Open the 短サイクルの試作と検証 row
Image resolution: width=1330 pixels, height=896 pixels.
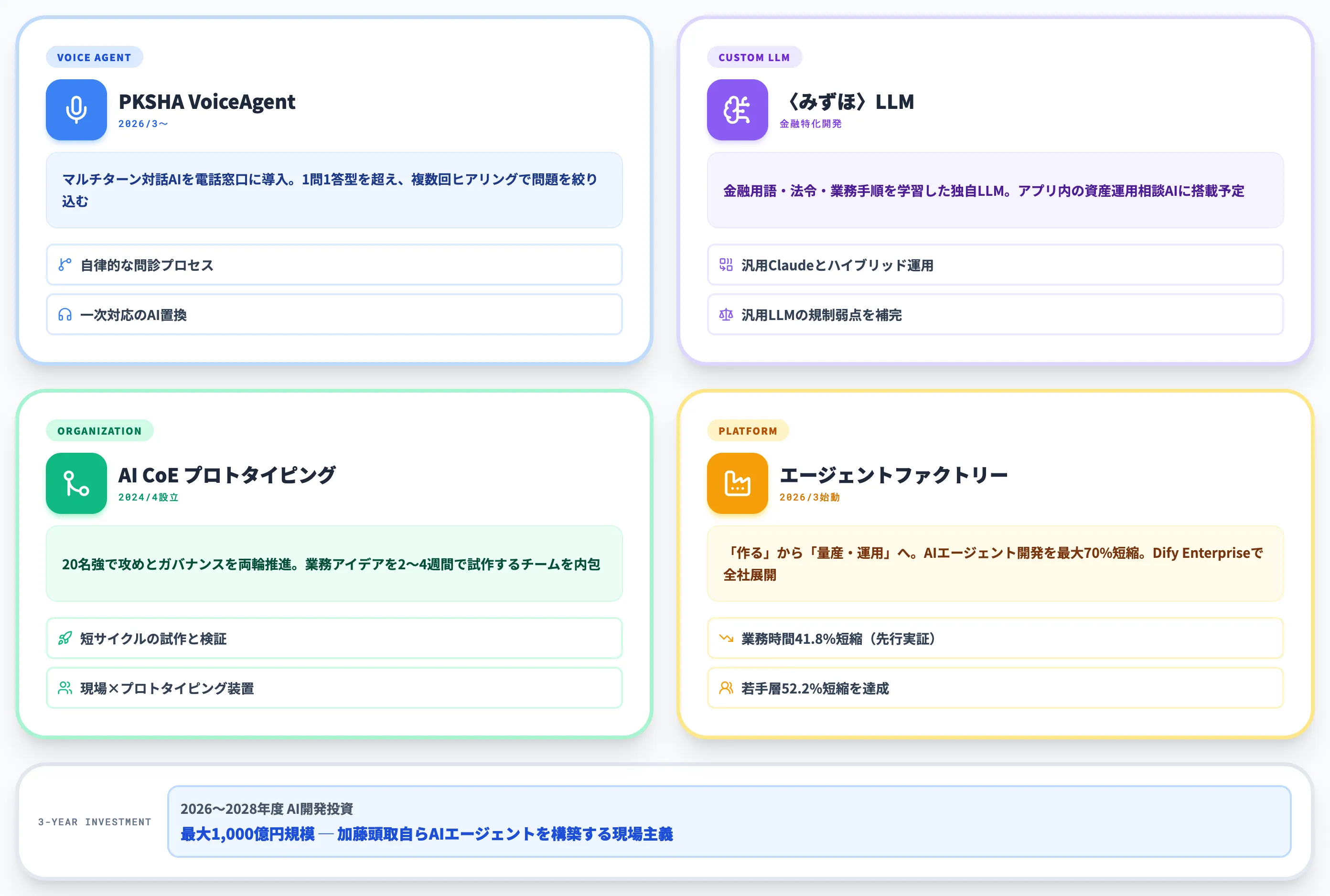point(334,638)
